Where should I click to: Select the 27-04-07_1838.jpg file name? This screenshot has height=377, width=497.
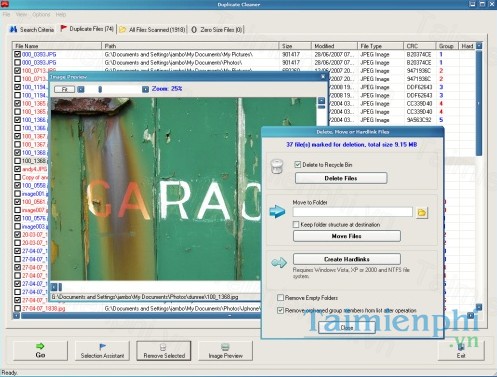[44, 308]
